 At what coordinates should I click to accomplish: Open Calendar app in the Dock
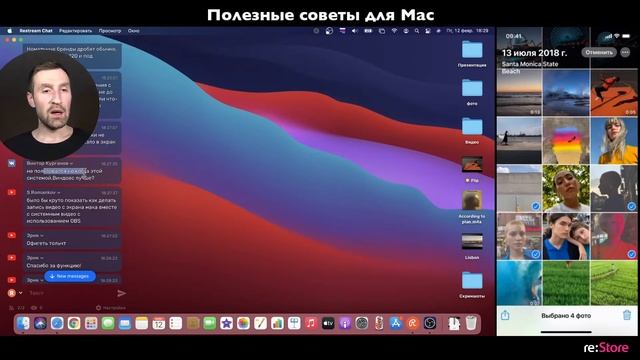159,324
